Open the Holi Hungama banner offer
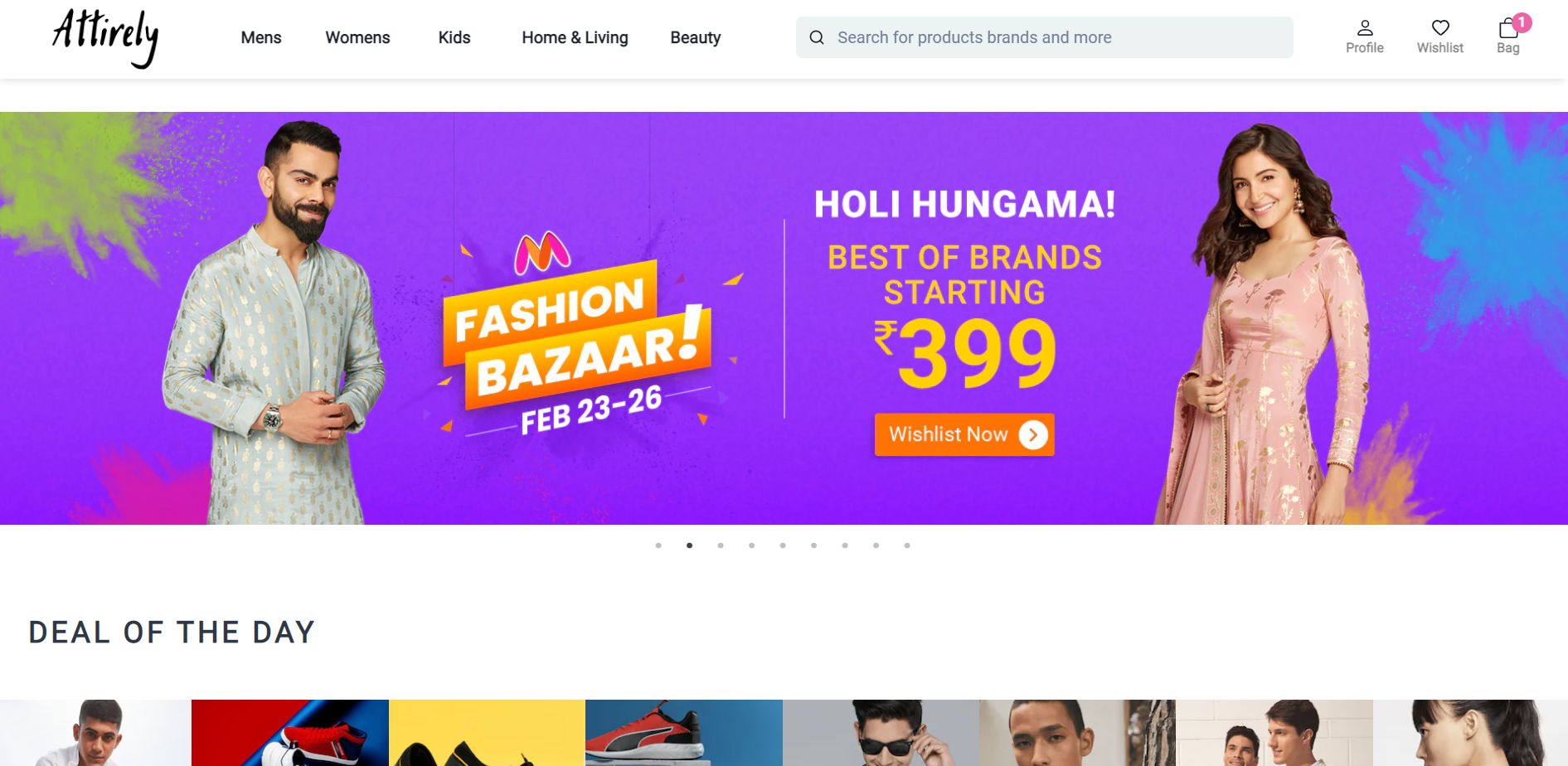 click(x=784, y=318)
